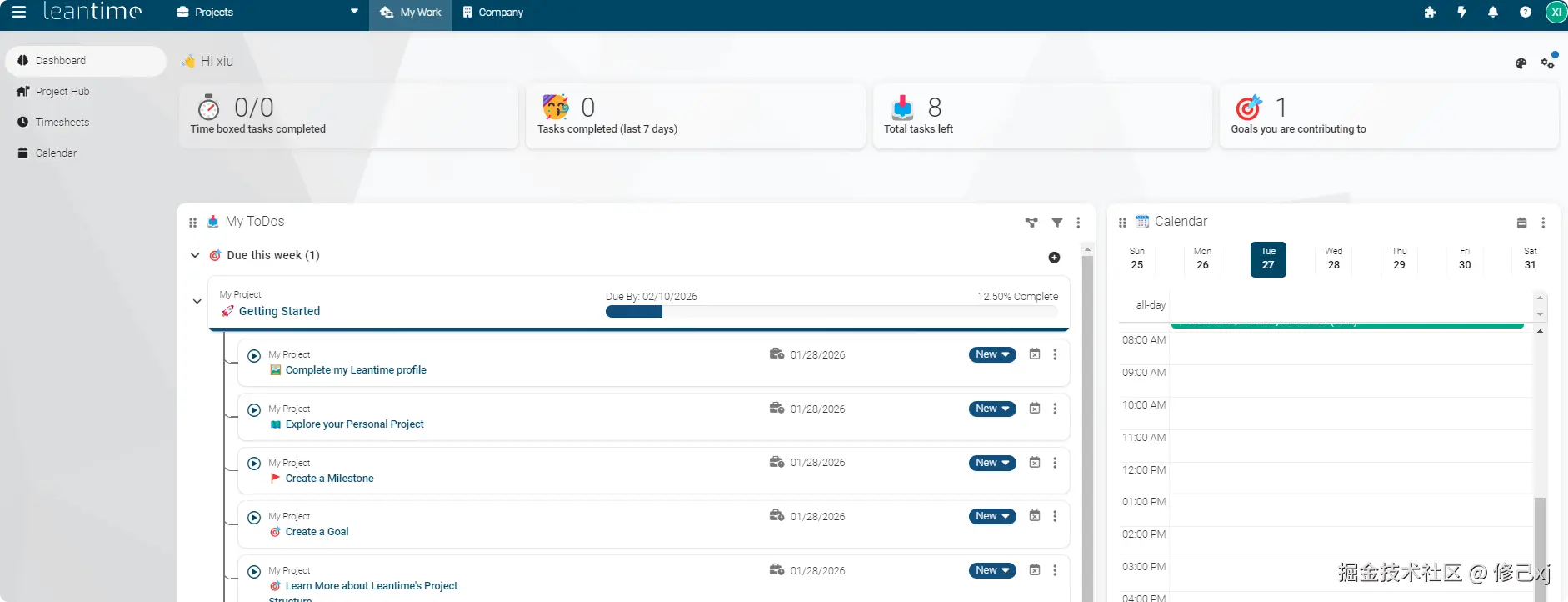Click the Getting Started progress bar

[x=831, y=312]
